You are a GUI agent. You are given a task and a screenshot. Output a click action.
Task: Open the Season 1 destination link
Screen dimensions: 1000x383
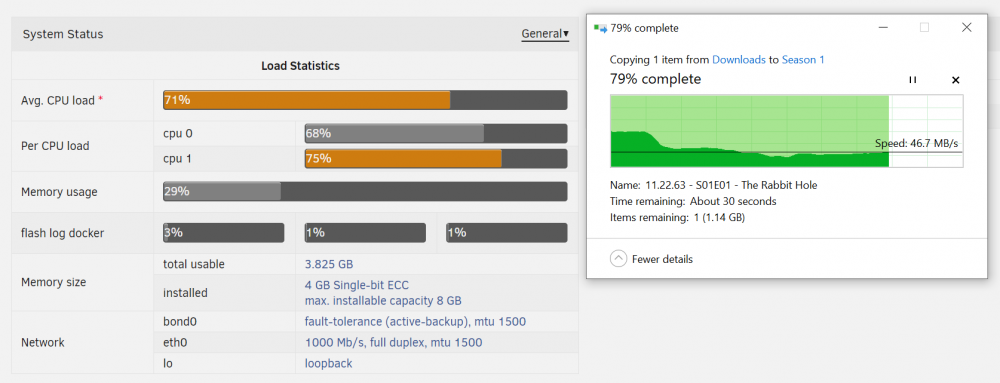click(803, 59)
